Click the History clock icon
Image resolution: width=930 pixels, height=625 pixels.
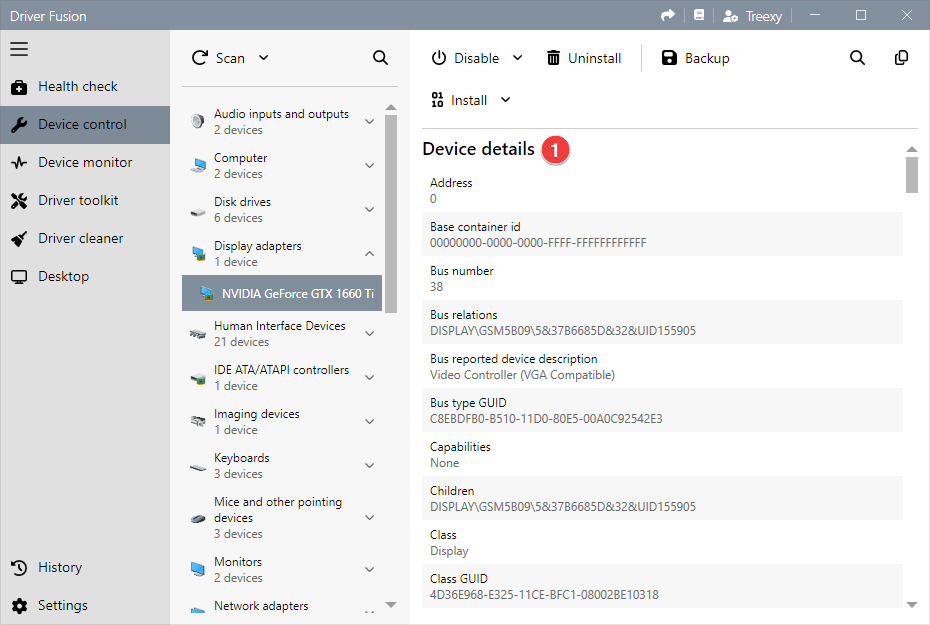tap(19, 567)
